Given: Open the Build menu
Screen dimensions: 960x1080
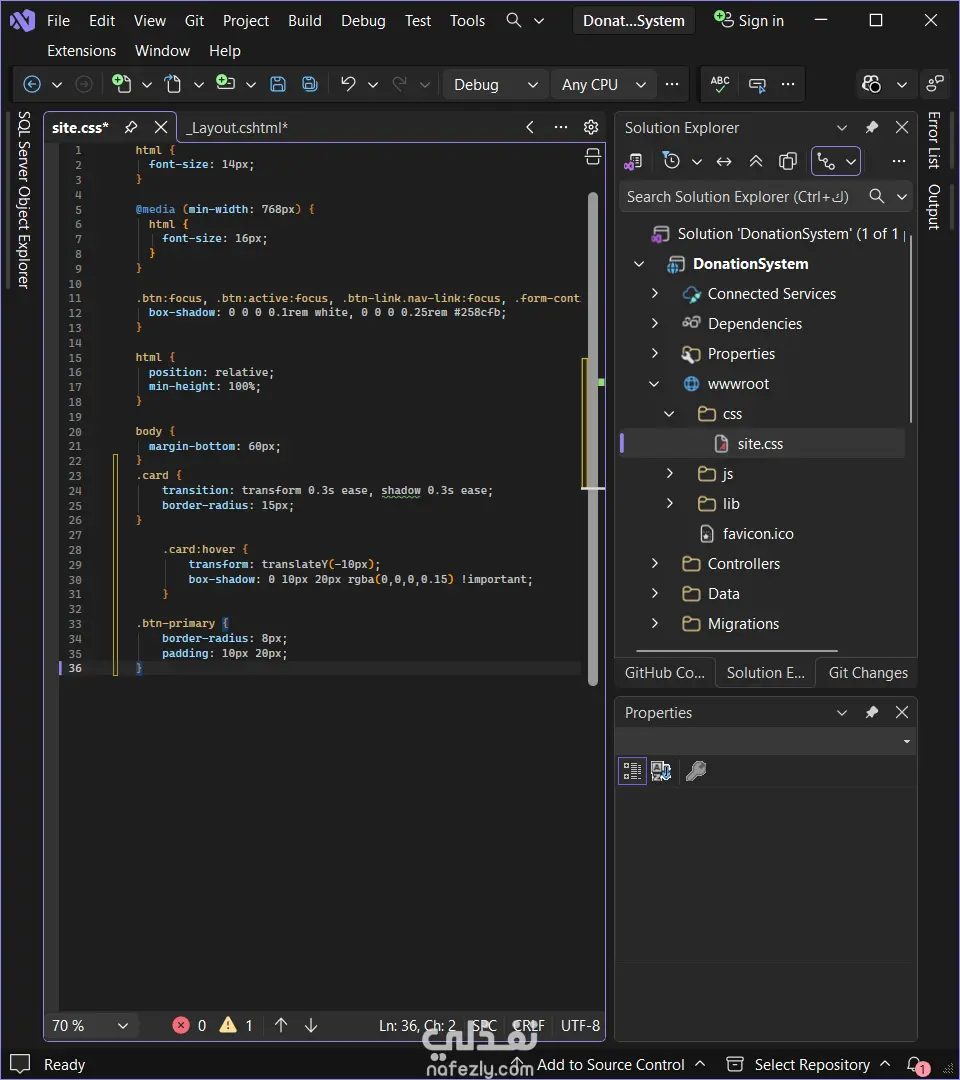Looking at the screenshot, I should 304,20.
